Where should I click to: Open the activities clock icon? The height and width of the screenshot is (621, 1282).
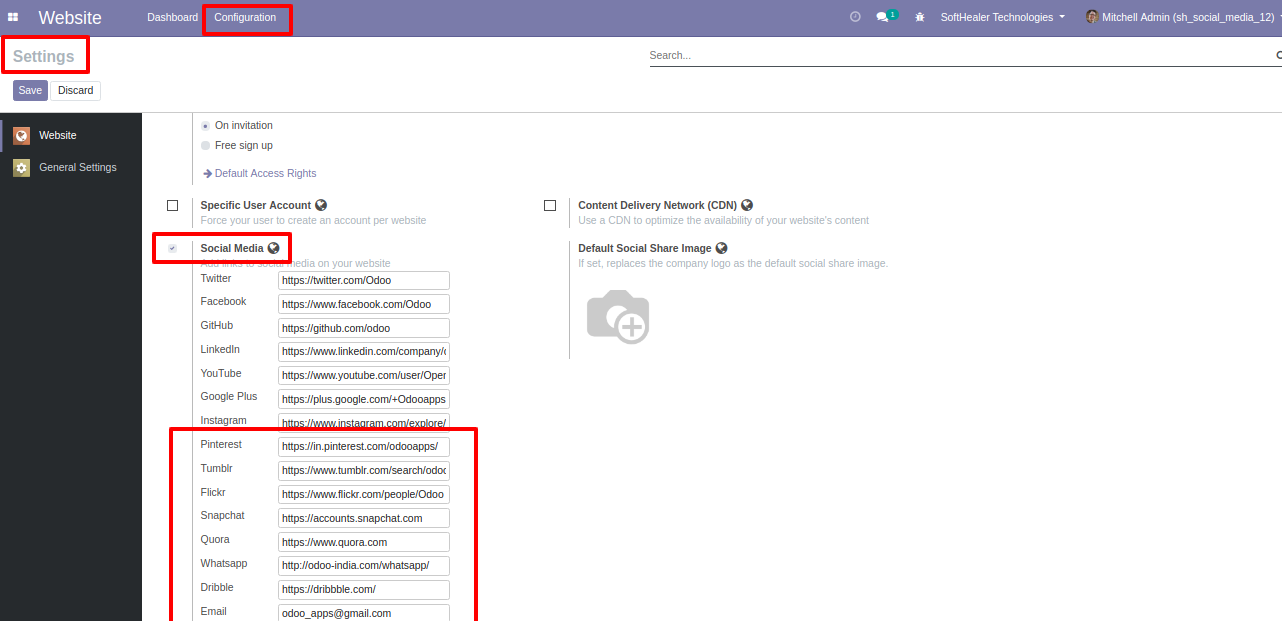coord(855,17)
